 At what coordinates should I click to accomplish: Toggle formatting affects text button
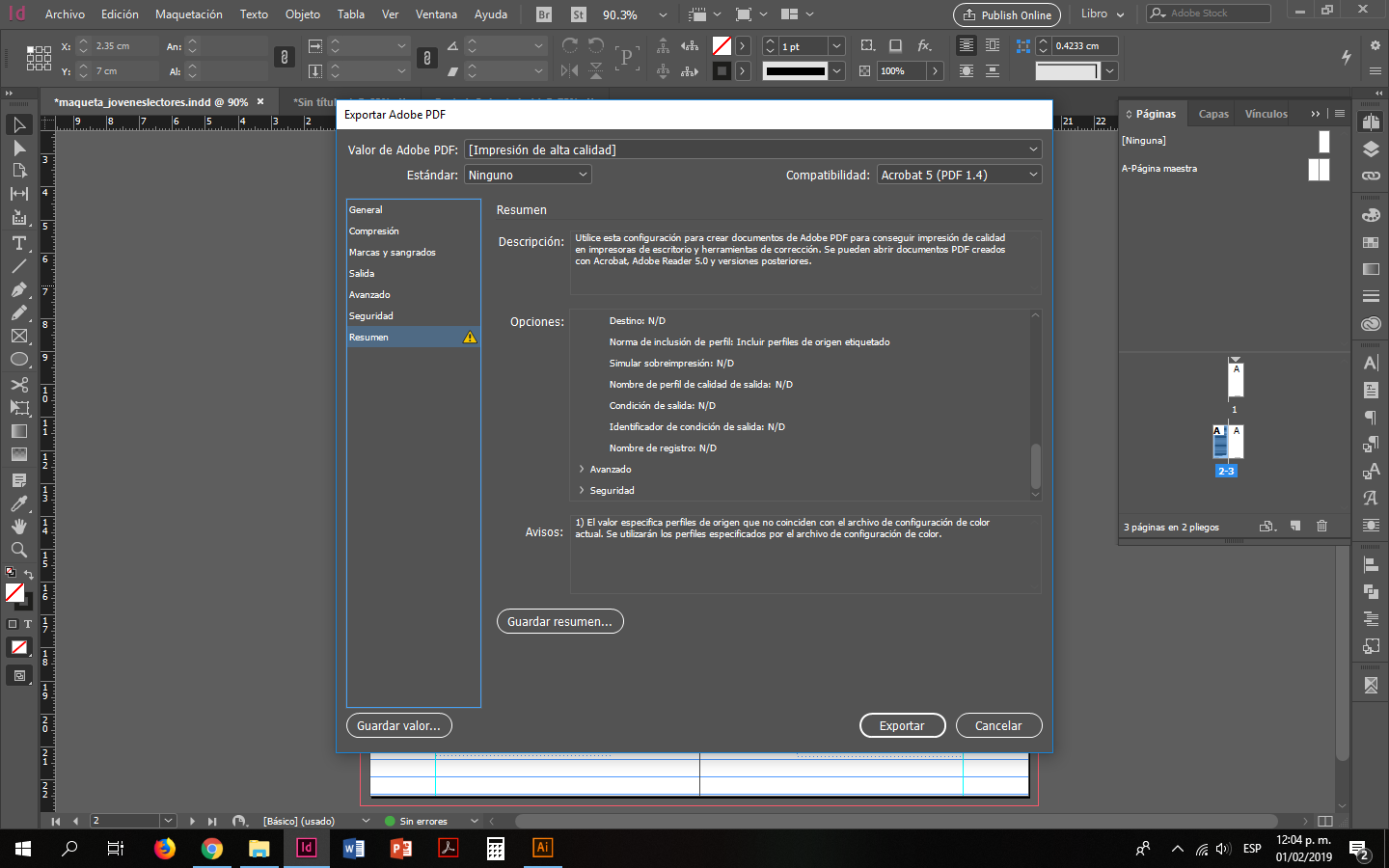click(28, 624)
